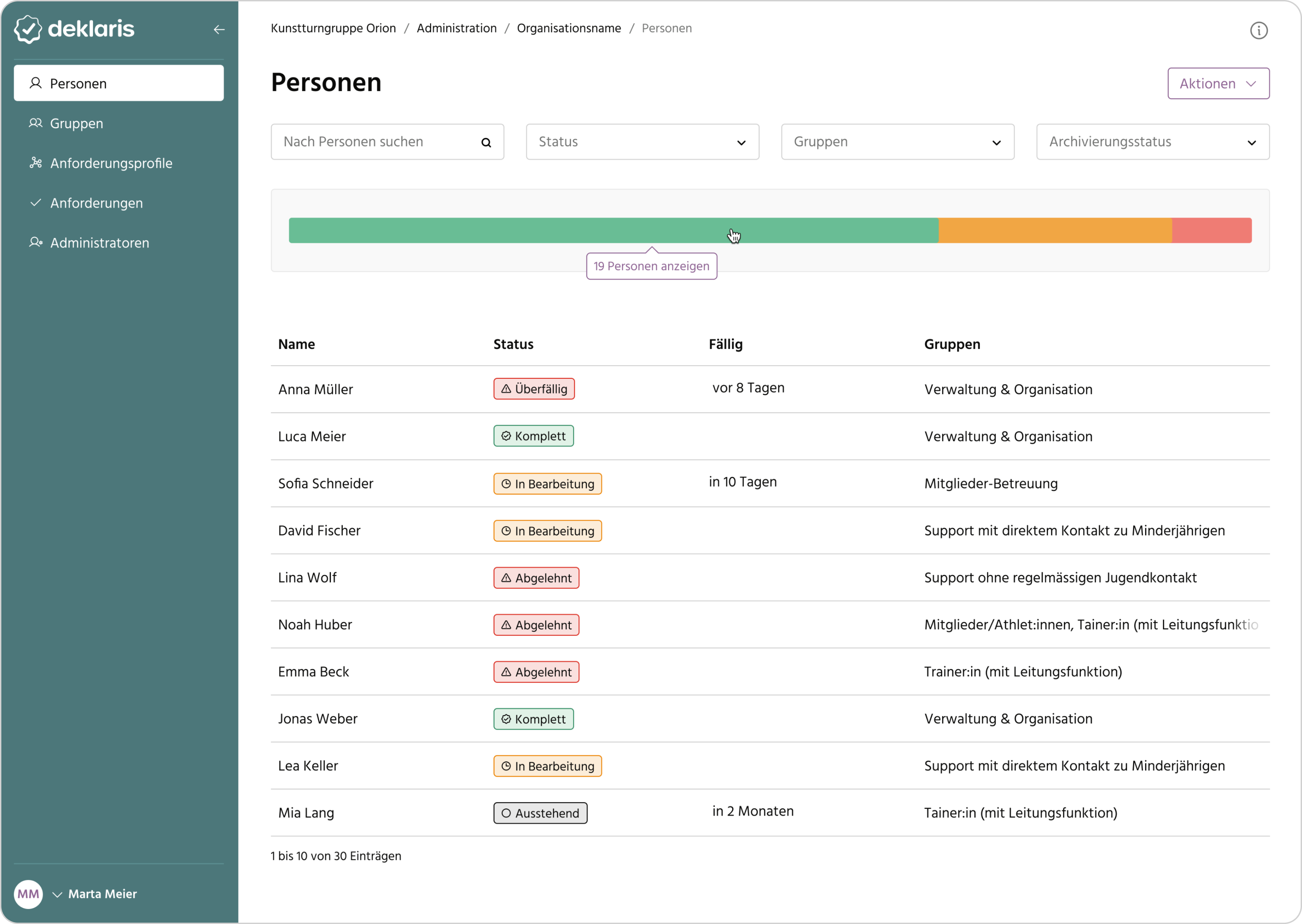Click the Gruppen icon in sidebar

point(36,123)
